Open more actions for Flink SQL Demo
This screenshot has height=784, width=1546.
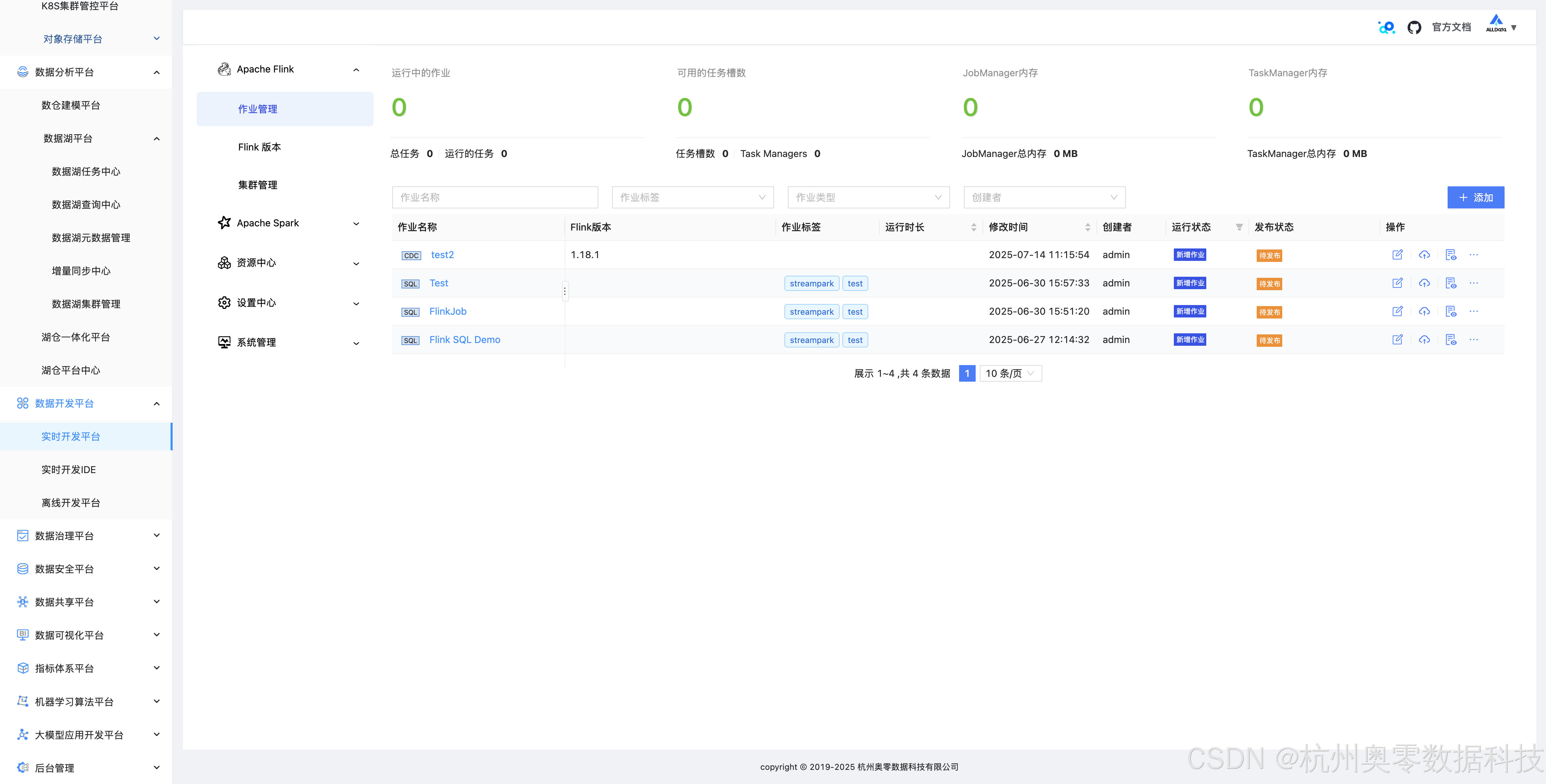tap(1474, 340)
